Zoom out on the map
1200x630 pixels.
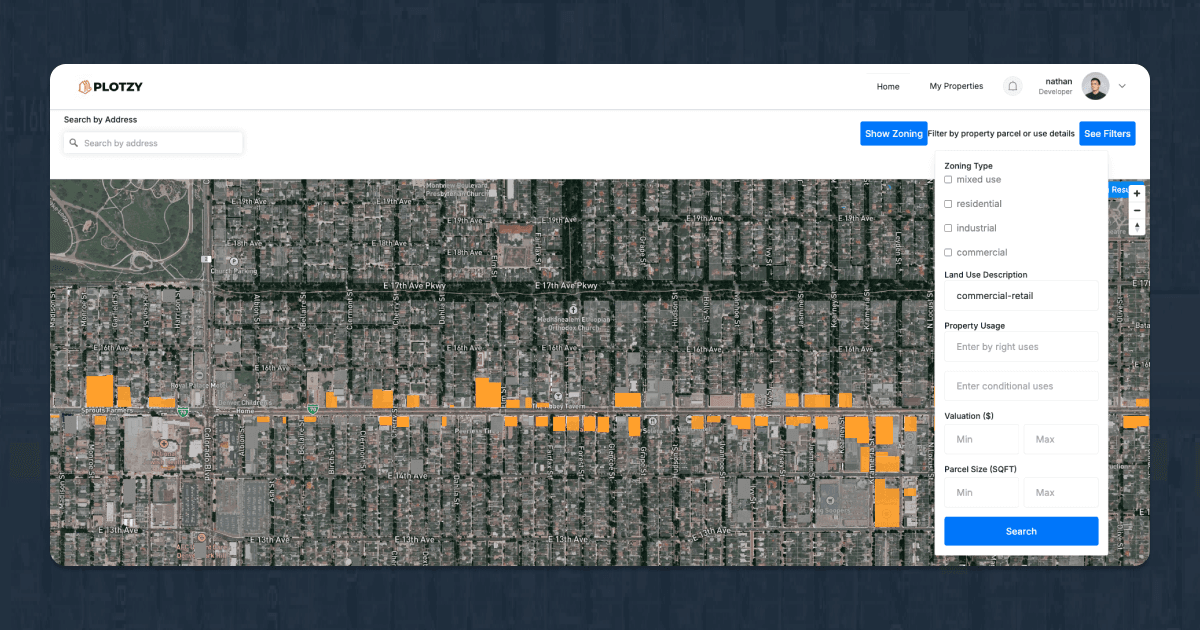tap(1136, 210)
